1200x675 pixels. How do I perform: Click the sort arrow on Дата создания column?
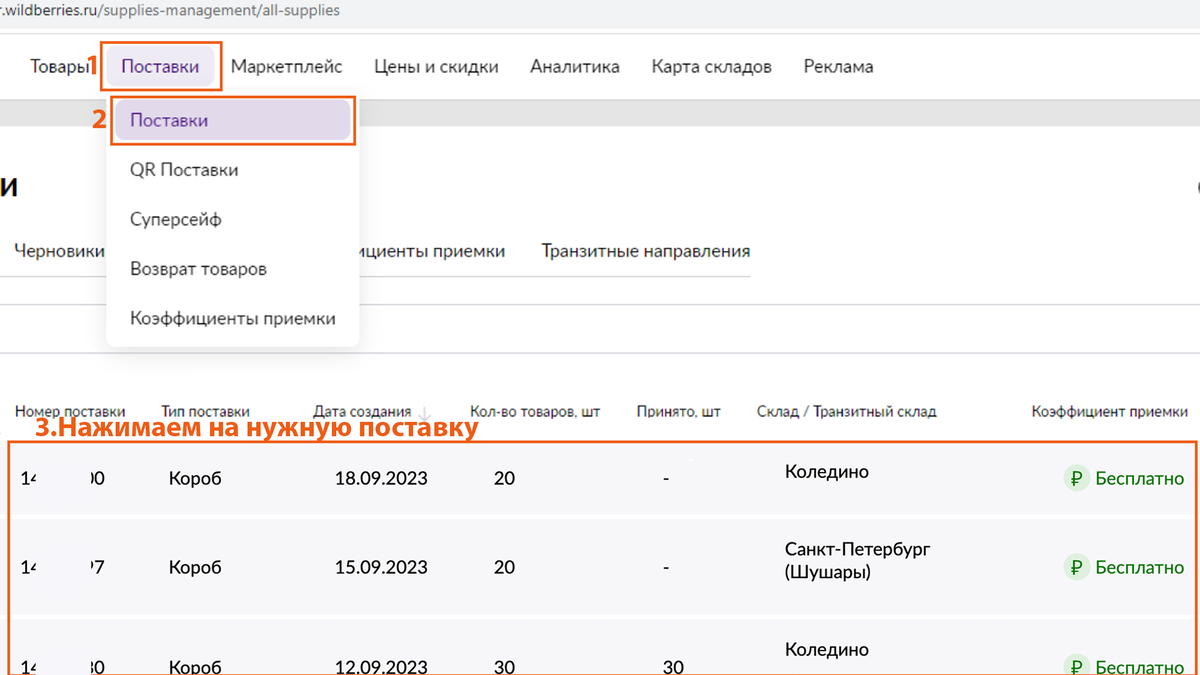click(424, 412)
